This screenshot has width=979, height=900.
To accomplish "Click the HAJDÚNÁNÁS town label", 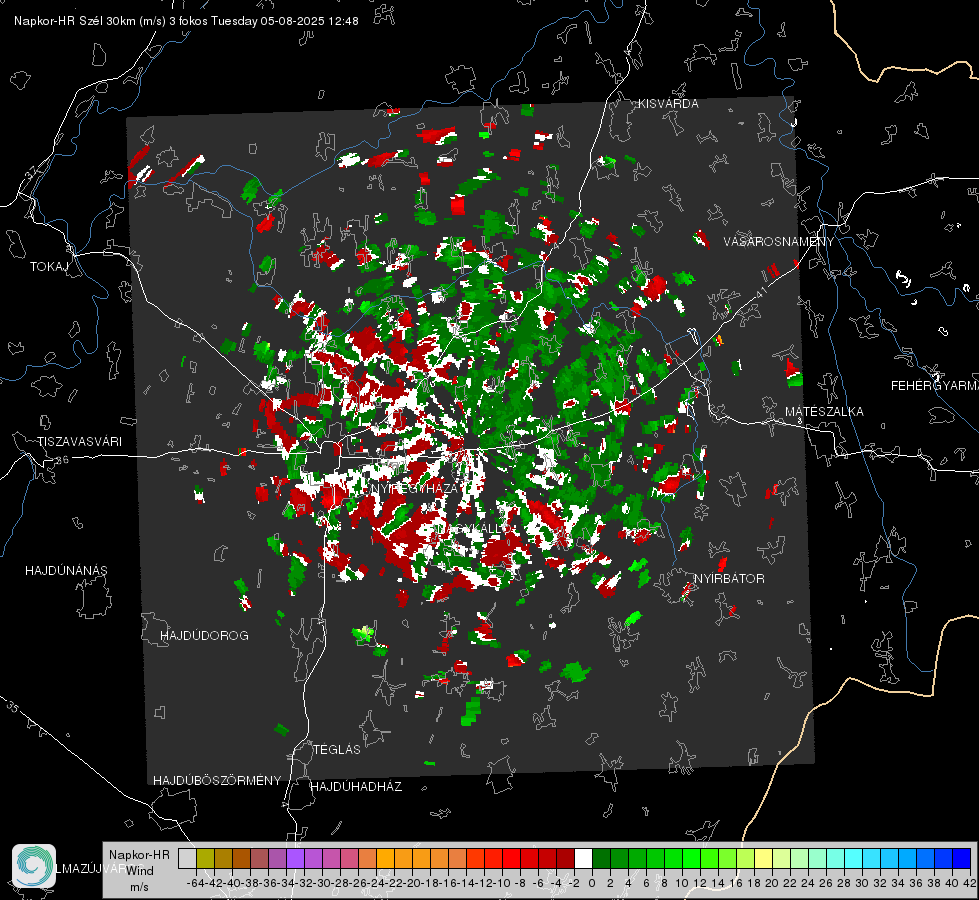I will pos(66,571).
